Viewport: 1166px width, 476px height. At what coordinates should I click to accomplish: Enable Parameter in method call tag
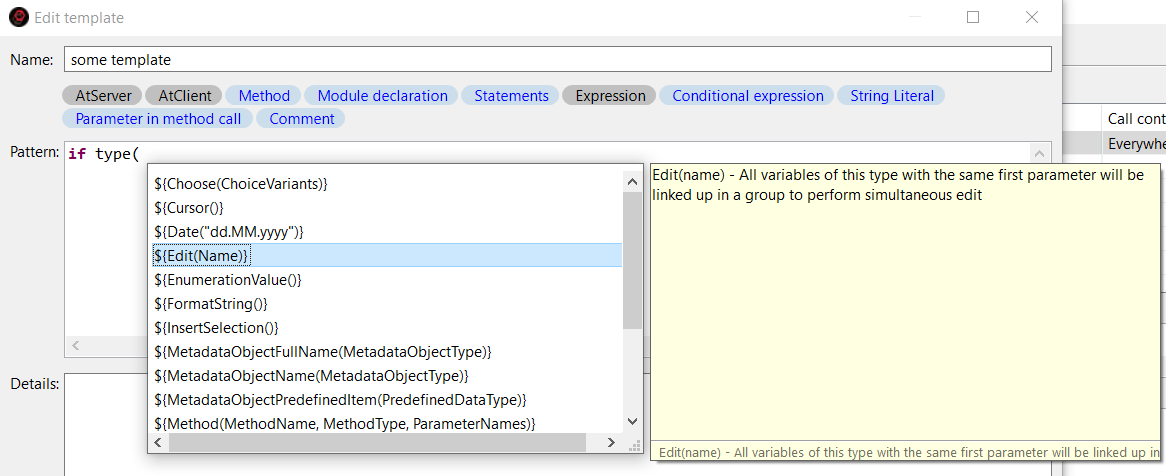[158, 119]
